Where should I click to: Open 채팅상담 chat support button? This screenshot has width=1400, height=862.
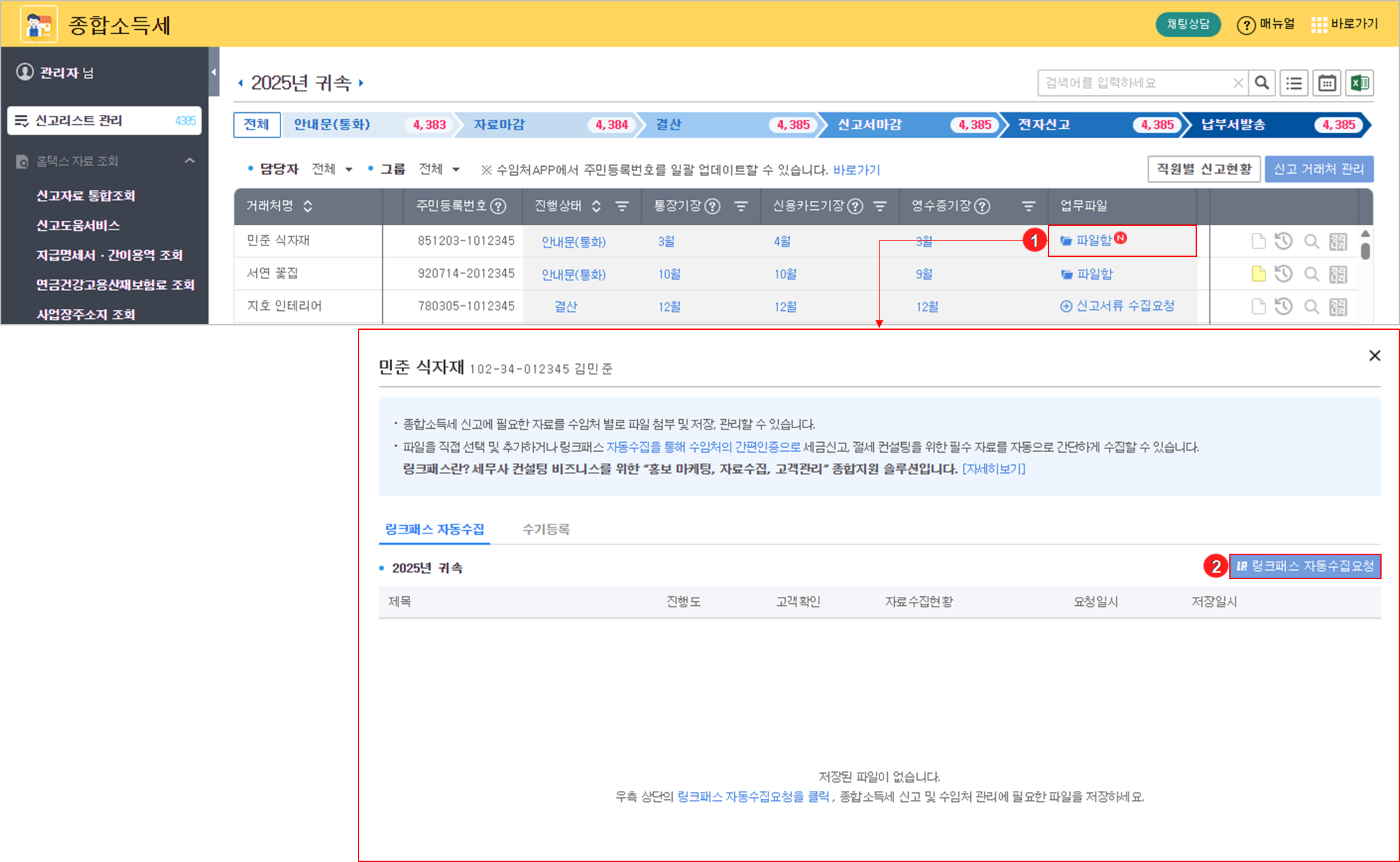coord(1188,24)
